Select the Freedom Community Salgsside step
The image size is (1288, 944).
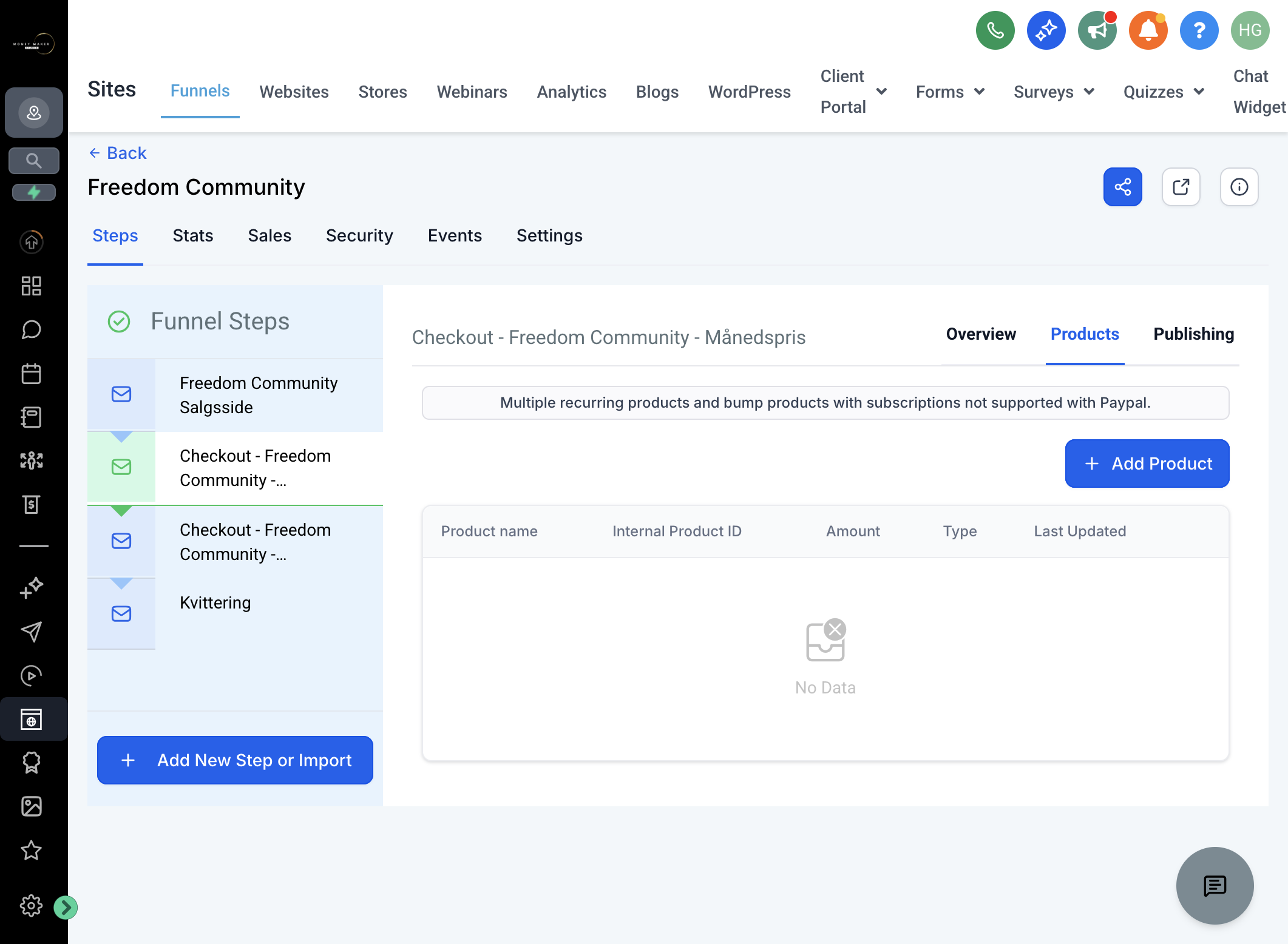(236, 395)
